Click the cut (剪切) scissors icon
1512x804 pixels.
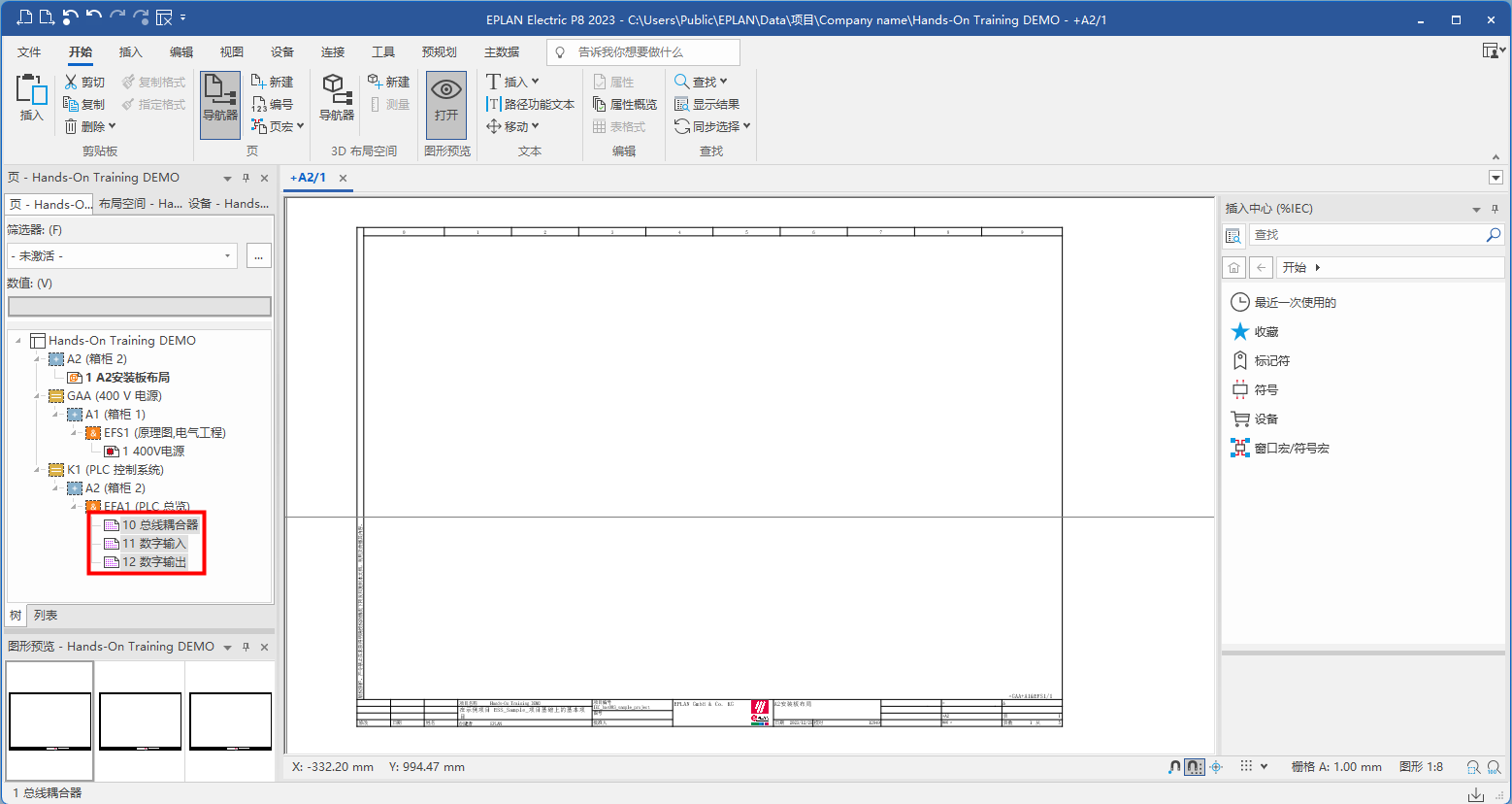(71, 83)
